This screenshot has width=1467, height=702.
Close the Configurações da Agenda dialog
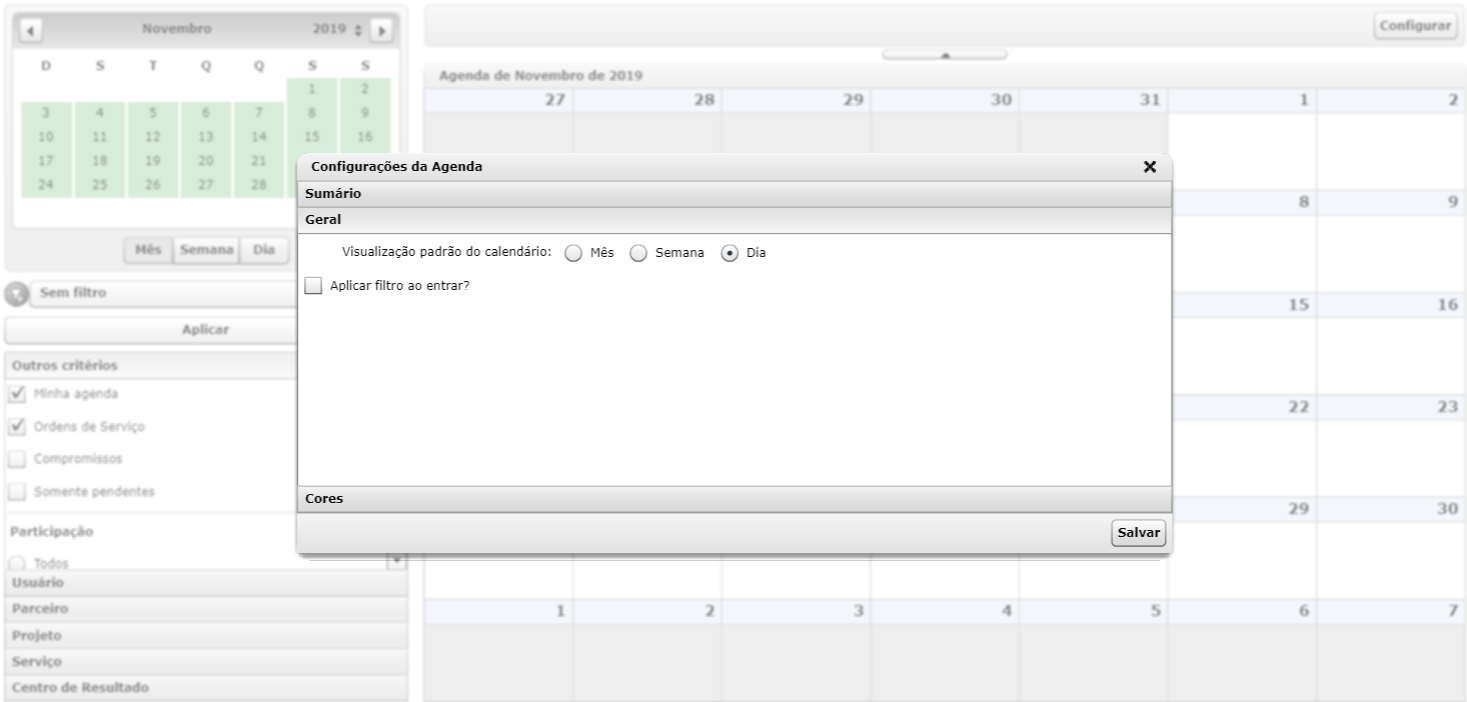(1150, 167)
